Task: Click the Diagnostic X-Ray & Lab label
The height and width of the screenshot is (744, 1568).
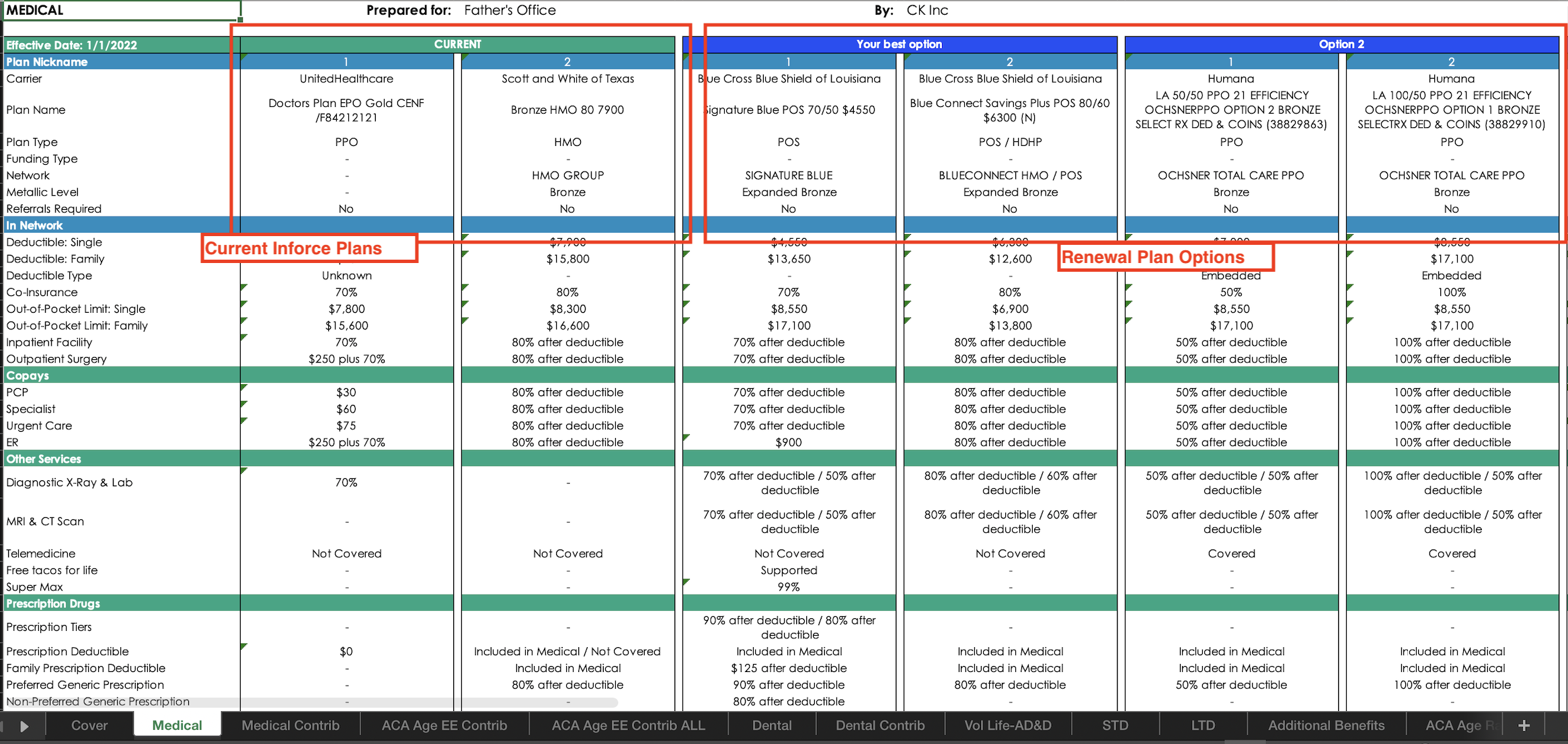Action: coord(69,482)
